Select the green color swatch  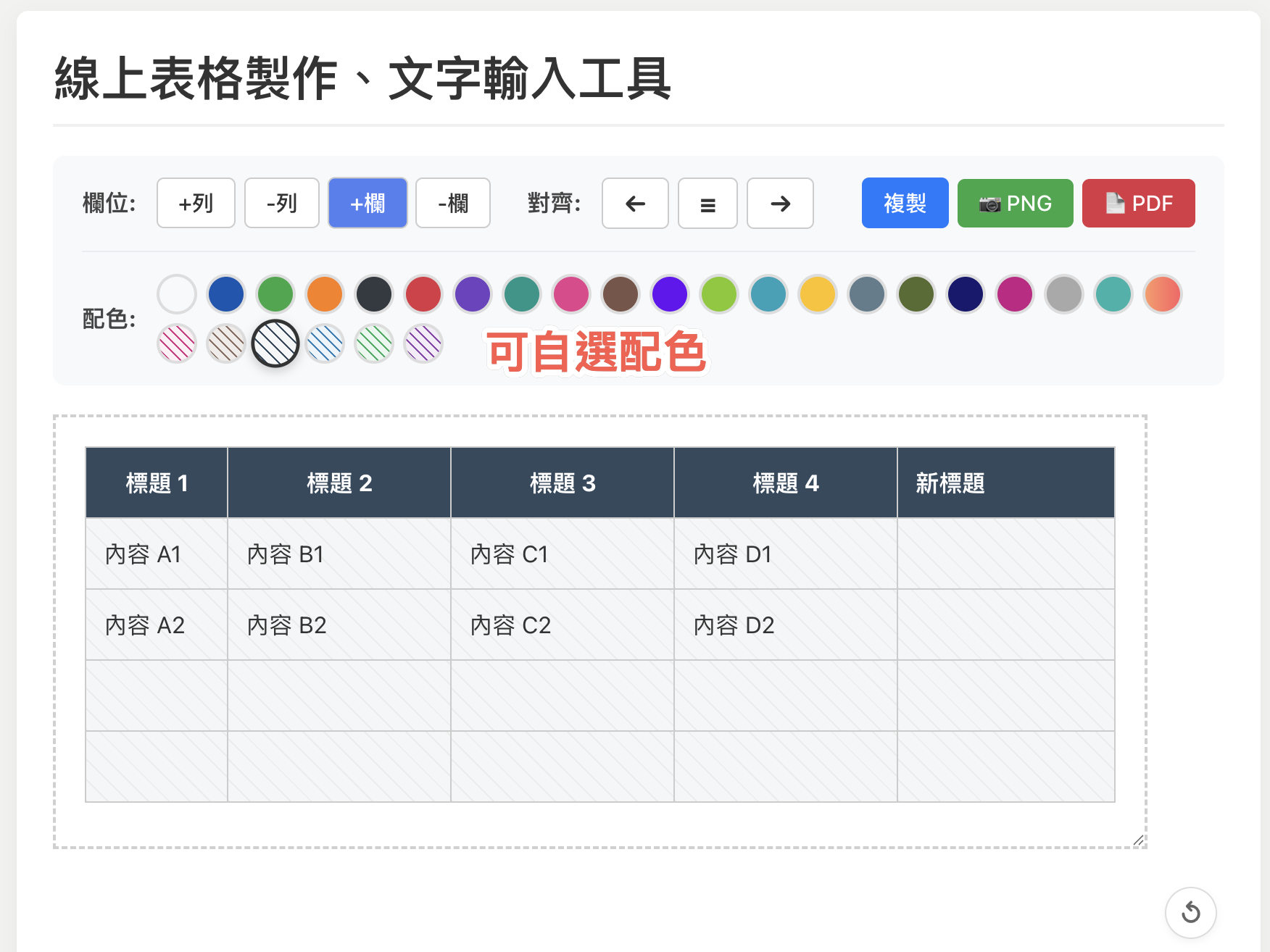(x=275, y=294)
